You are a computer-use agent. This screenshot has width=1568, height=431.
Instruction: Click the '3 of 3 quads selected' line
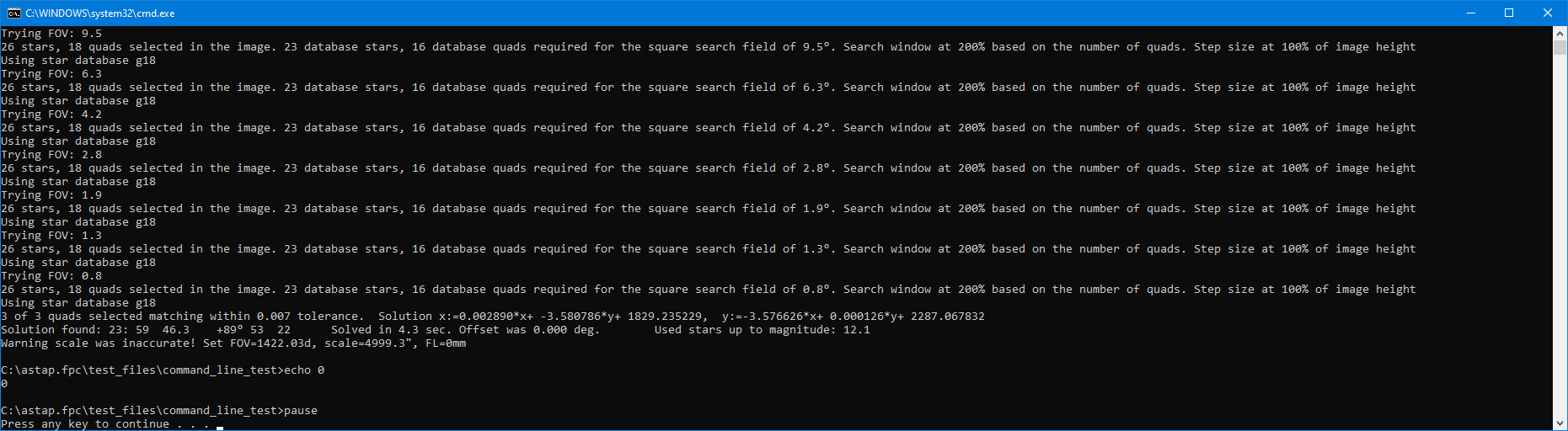click(x=493, y=317)
